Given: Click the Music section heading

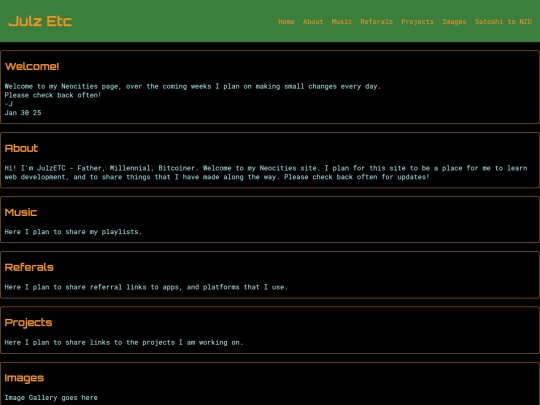Looking at the screenshot, I should pyautogui.click(x=21, y=212).
